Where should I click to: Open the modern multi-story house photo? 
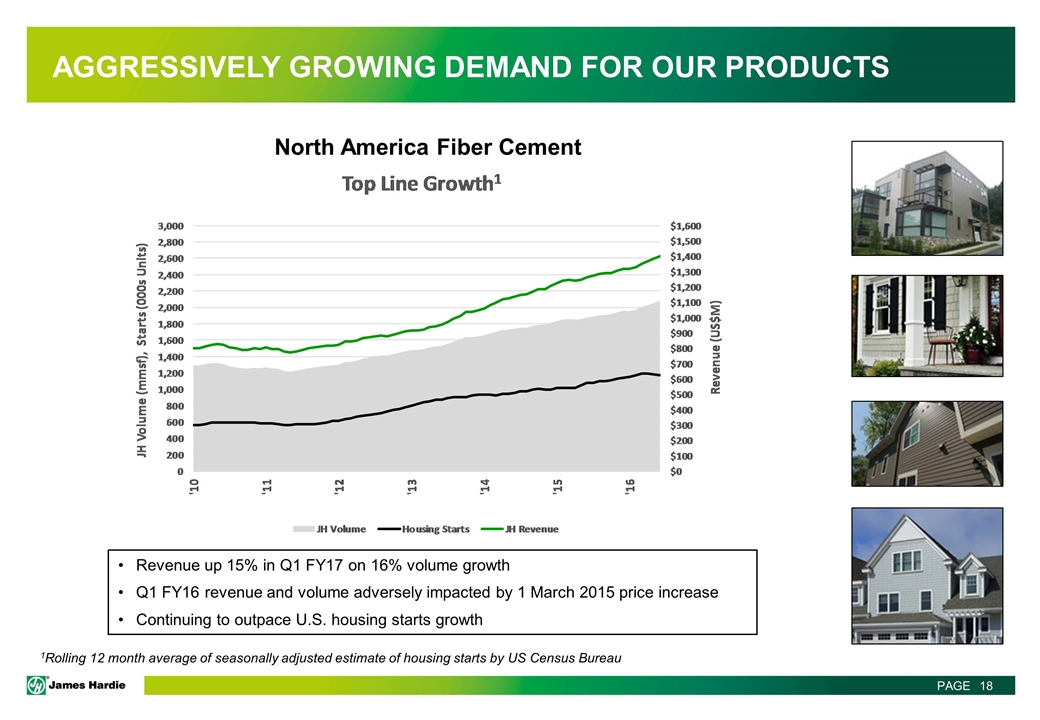(927, 198)
